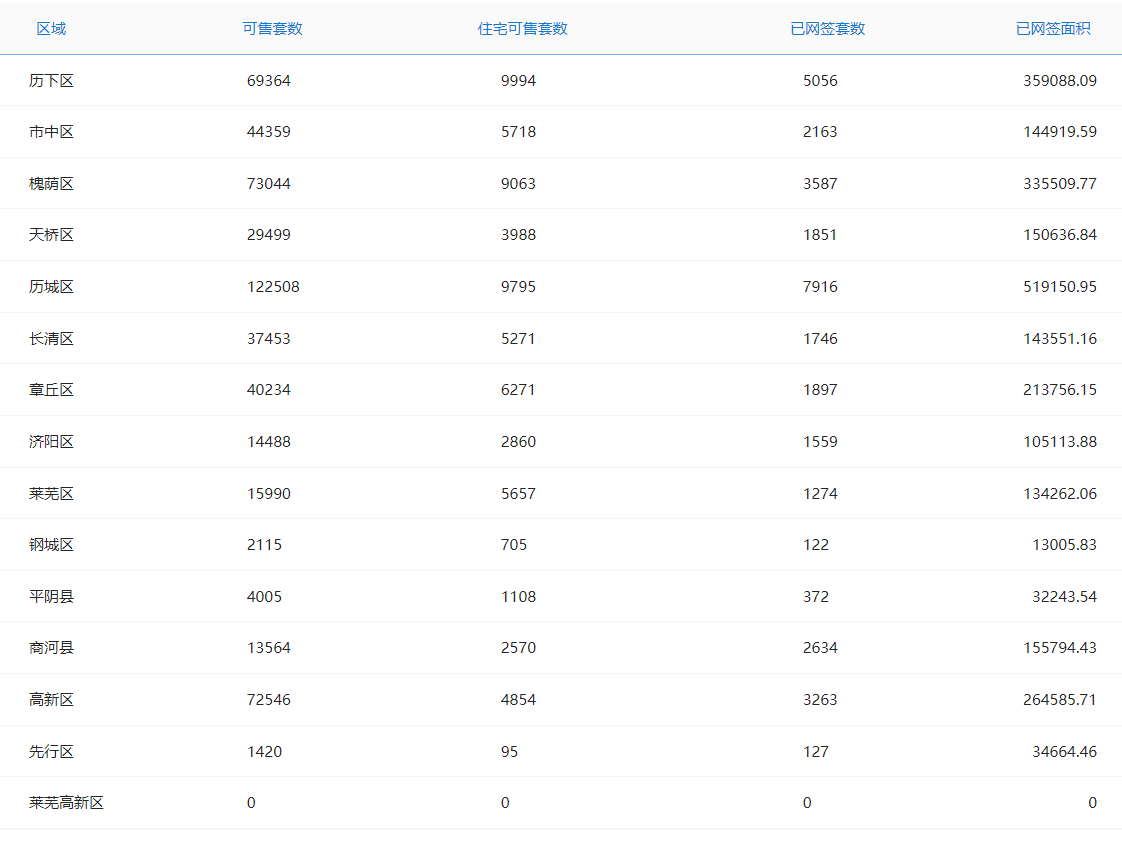Select 先行区 residential value 95
Viewport: 1122px width, 845px height.
click(510, 752)
